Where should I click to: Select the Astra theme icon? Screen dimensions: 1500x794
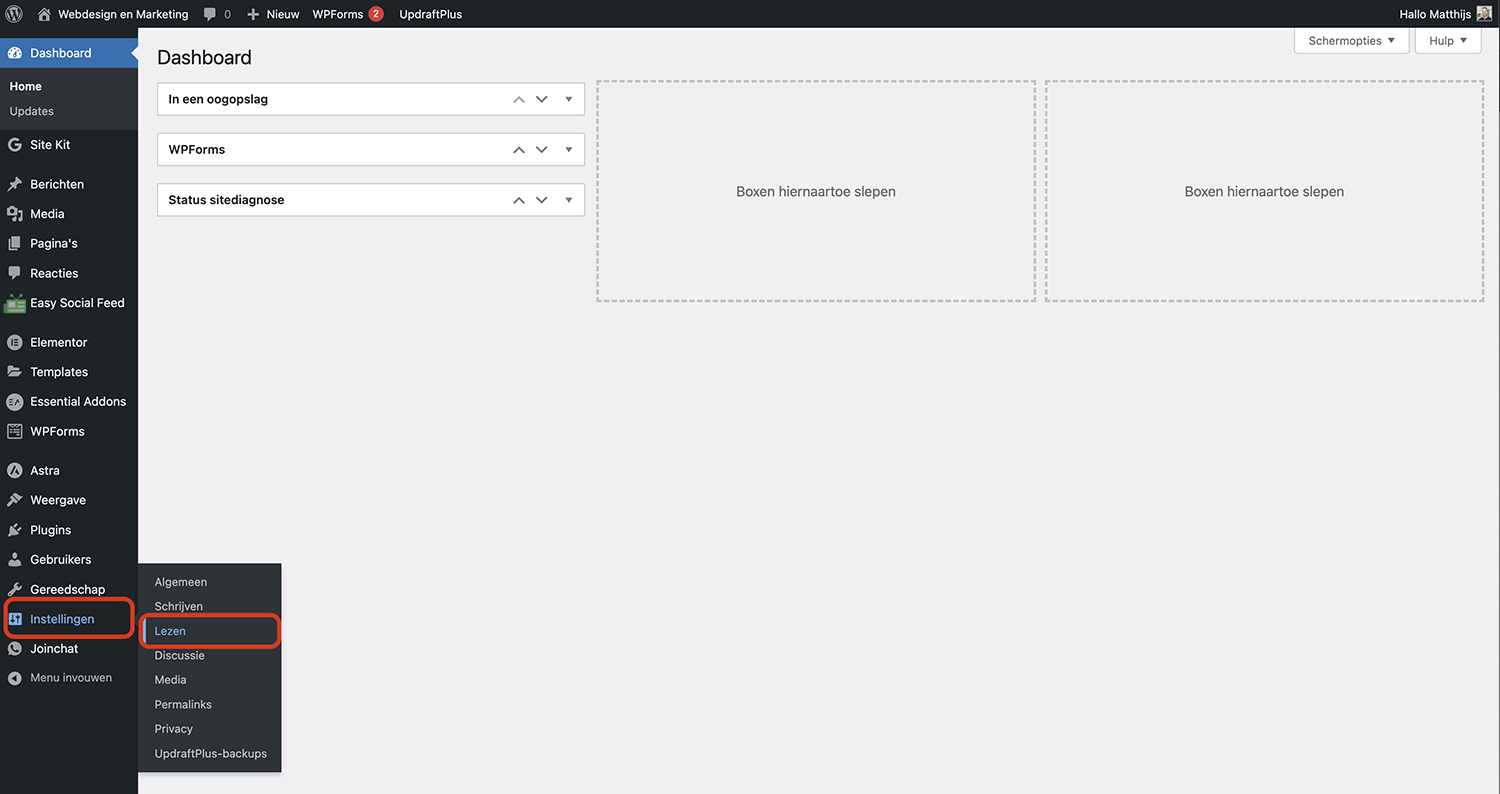point(15,470)
